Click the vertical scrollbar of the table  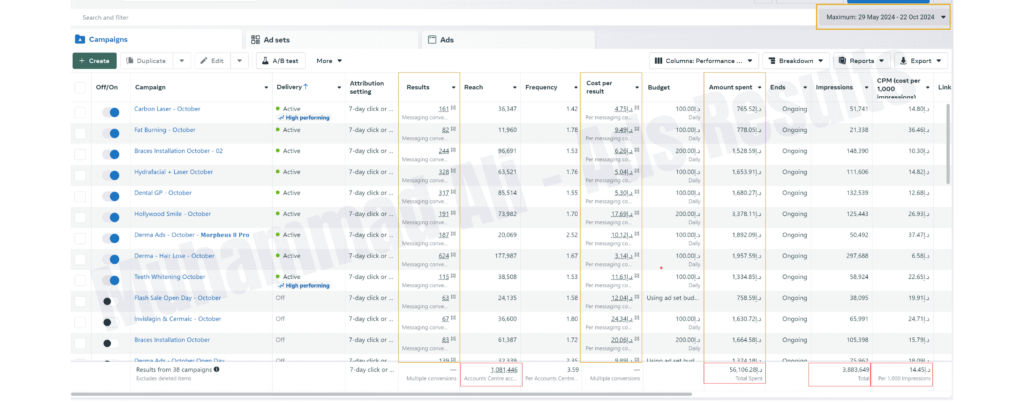pyautogui.click(x=946, y=150)
